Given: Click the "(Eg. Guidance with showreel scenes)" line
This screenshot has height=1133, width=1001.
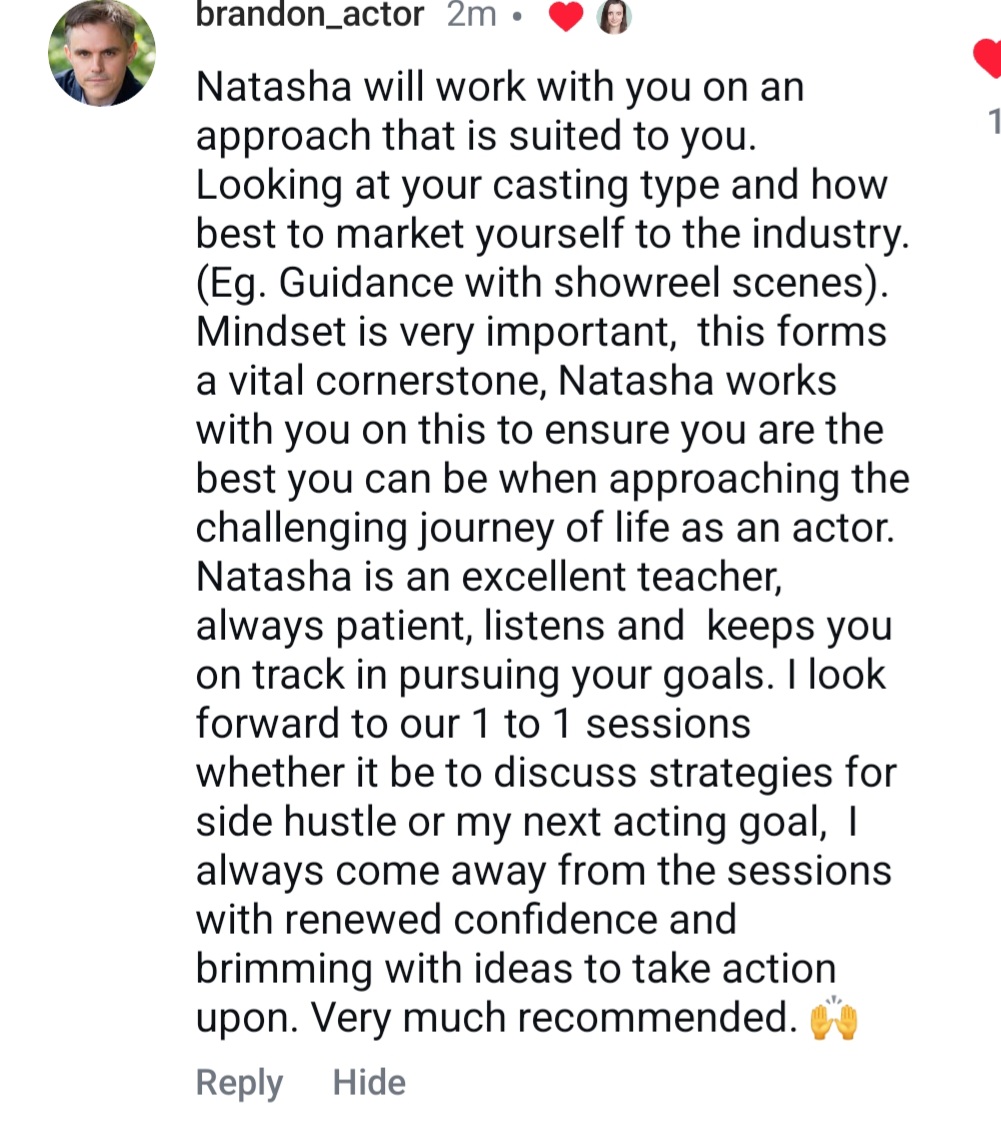Looking at the screenshot, I should click(542, 283).
